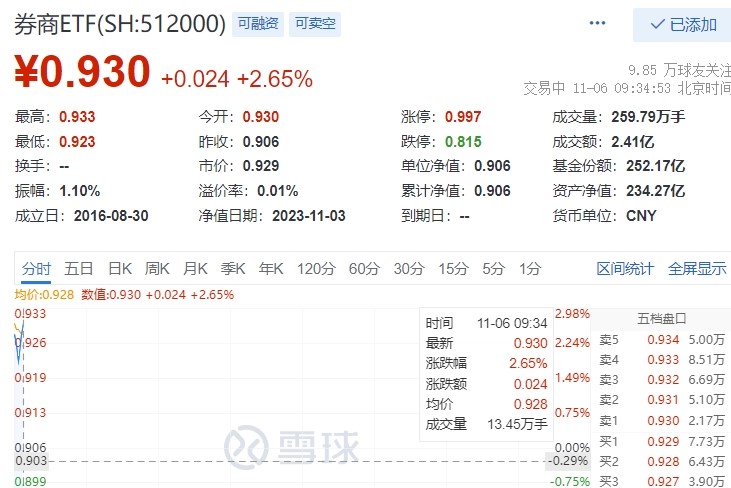
Task: Select the 5分 chart tab
Action: (494, 269)
